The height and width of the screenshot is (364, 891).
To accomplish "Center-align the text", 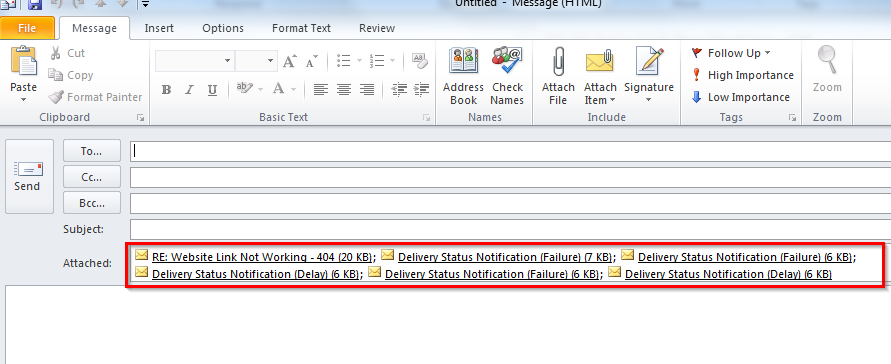I will pos(343,90).
